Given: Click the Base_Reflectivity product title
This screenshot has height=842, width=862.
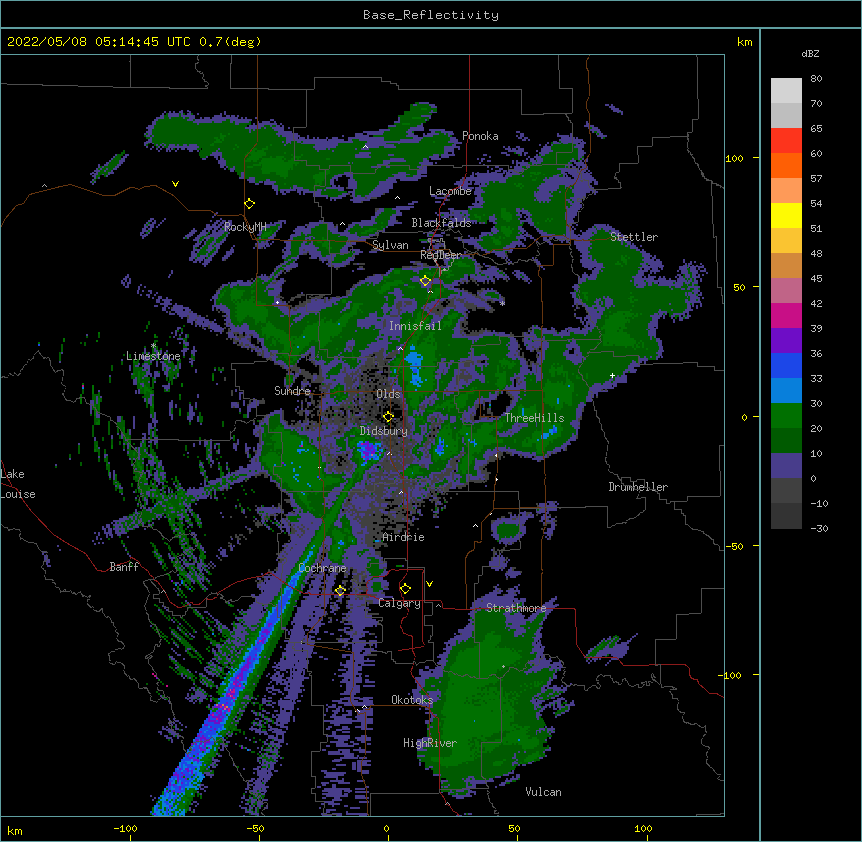Looking at the screenshot, I should coord(431,15).
